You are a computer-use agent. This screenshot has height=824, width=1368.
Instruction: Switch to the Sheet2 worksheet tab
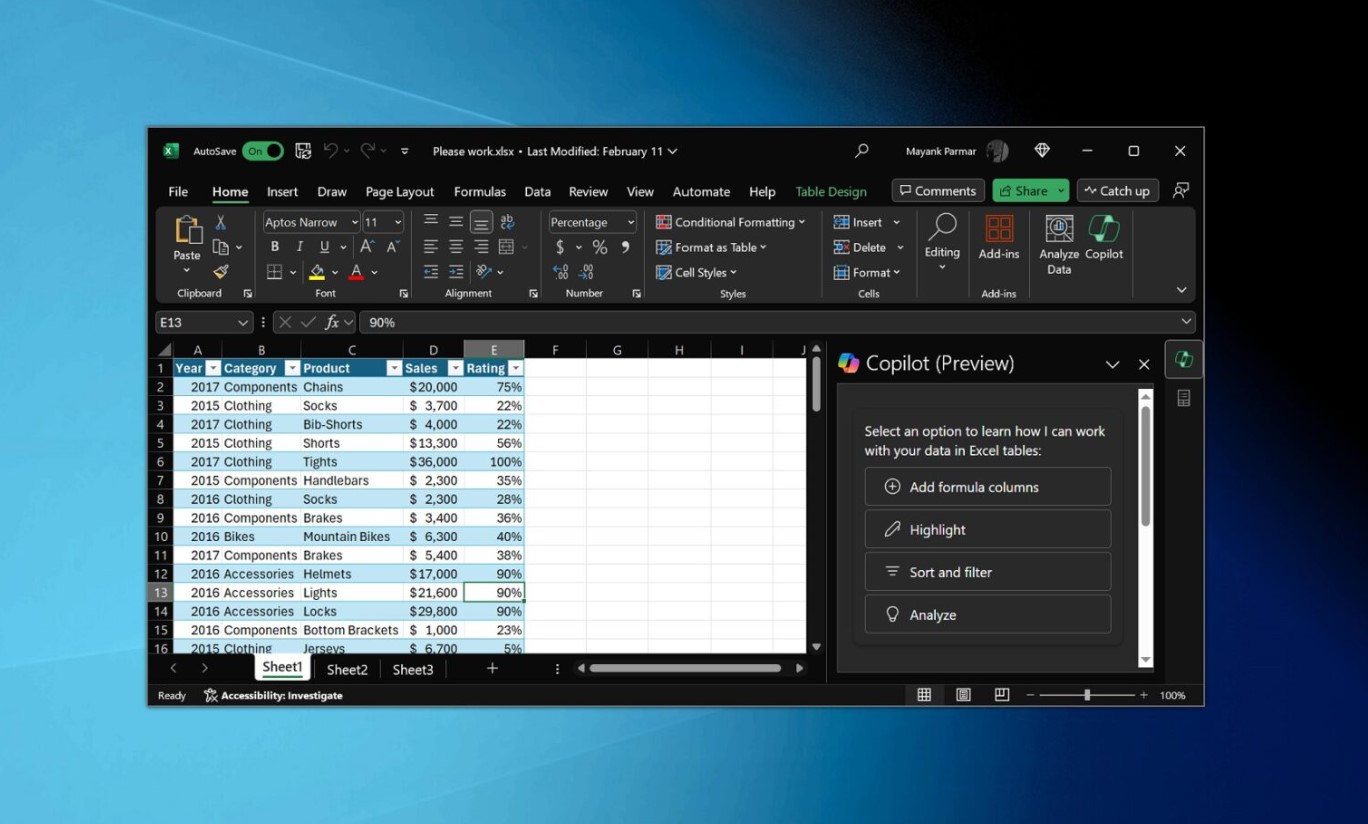pos(347,669)
